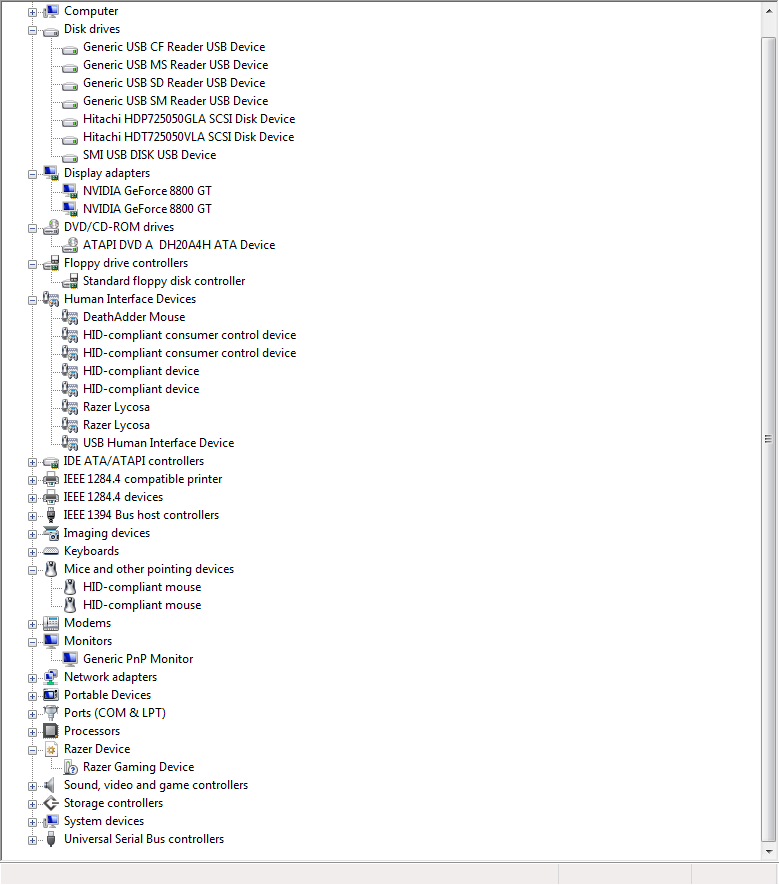
Task: Expand the Computer node
Action: 32,12
